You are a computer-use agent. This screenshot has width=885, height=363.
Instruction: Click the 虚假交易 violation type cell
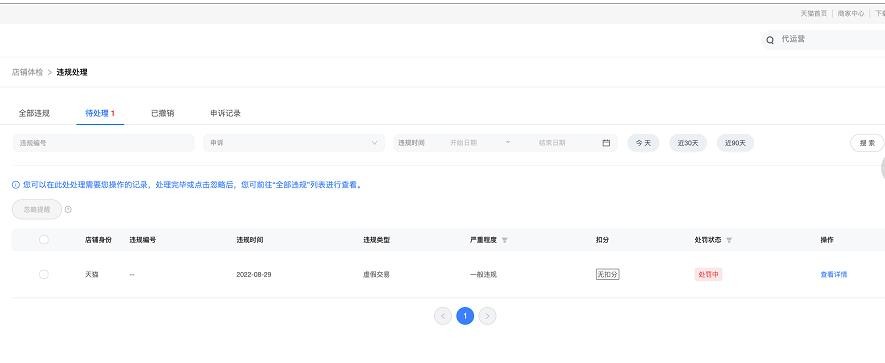(376, 274)
